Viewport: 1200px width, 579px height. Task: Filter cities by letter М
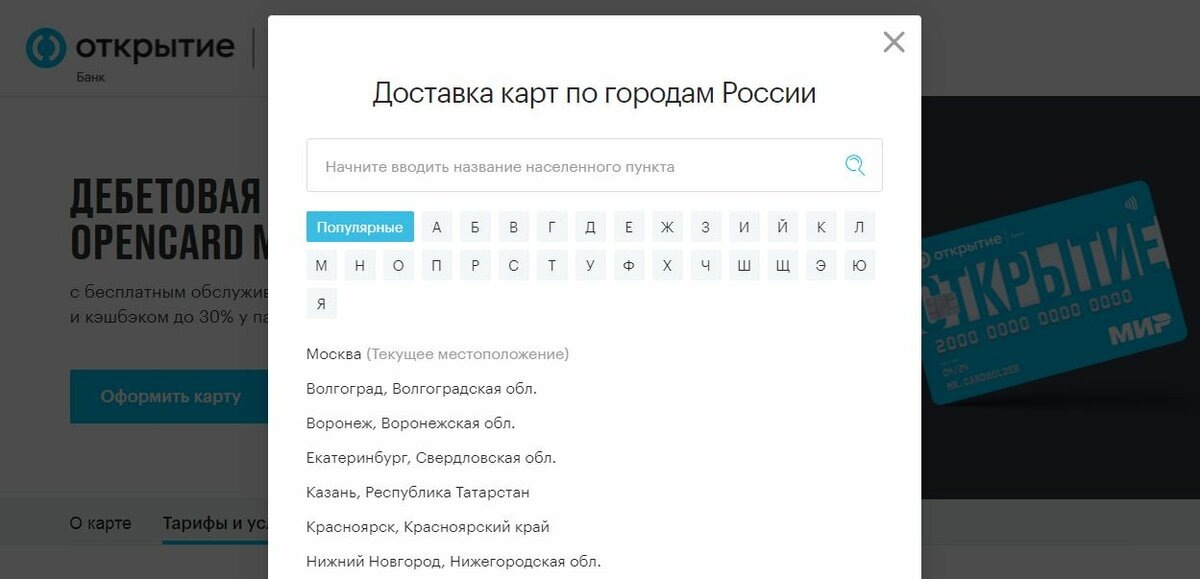point(321,265)
